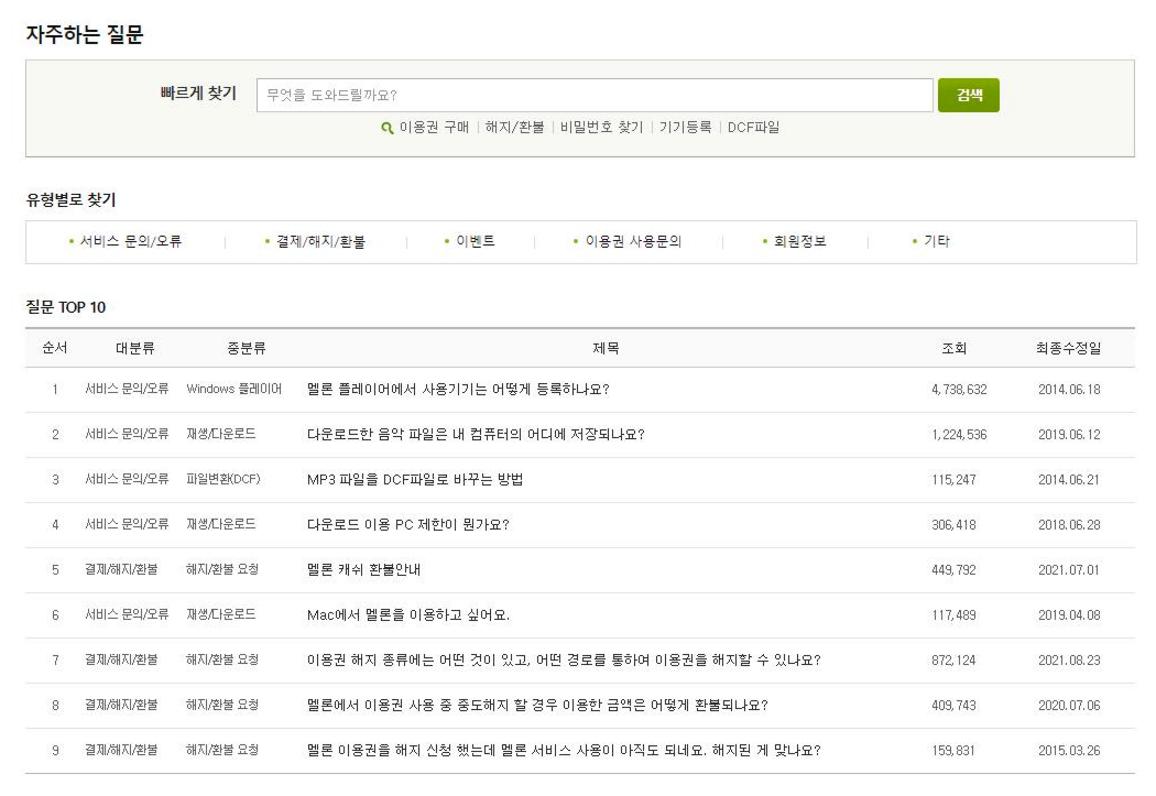Click view count 449,792
The image size is (1156, 796).
[954, 570]
